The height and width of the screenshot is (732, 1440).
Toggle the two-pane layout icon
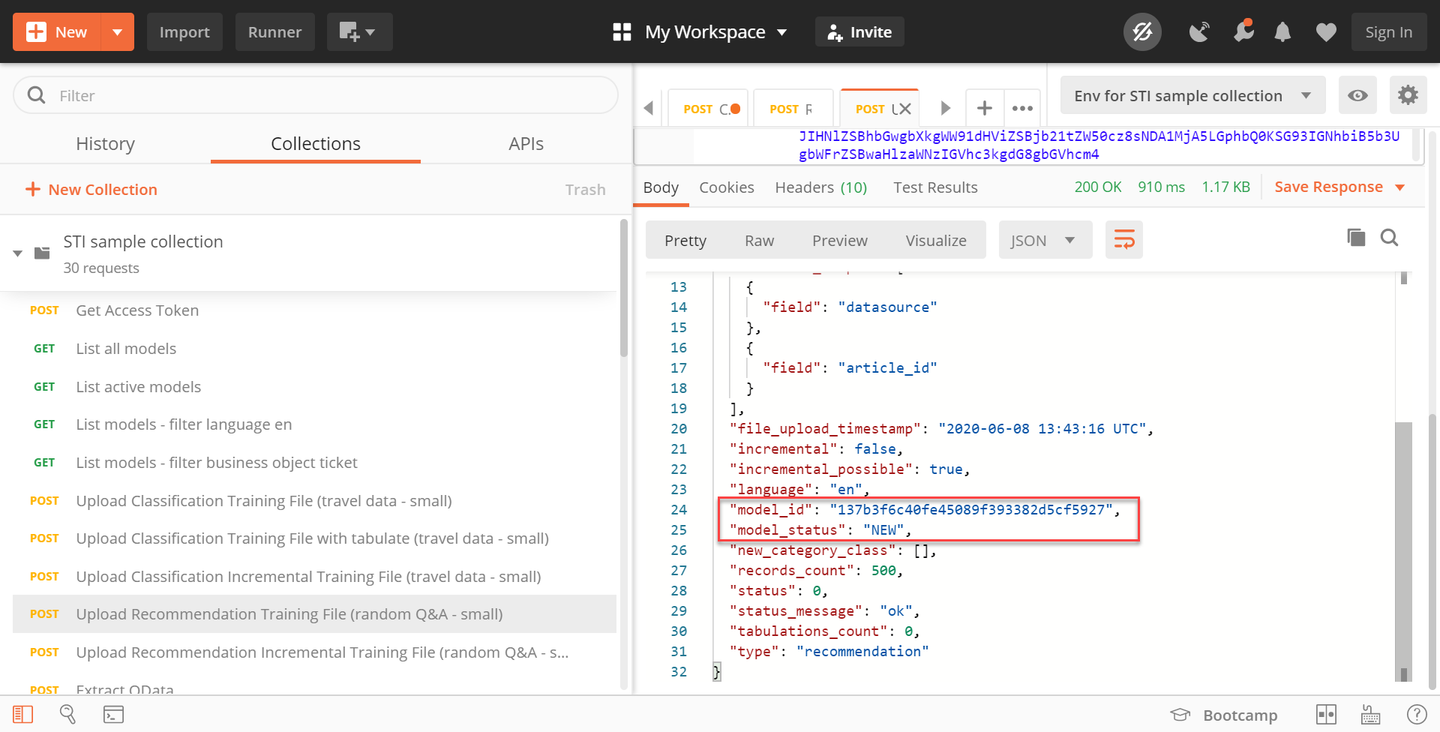pos(1326,714)
